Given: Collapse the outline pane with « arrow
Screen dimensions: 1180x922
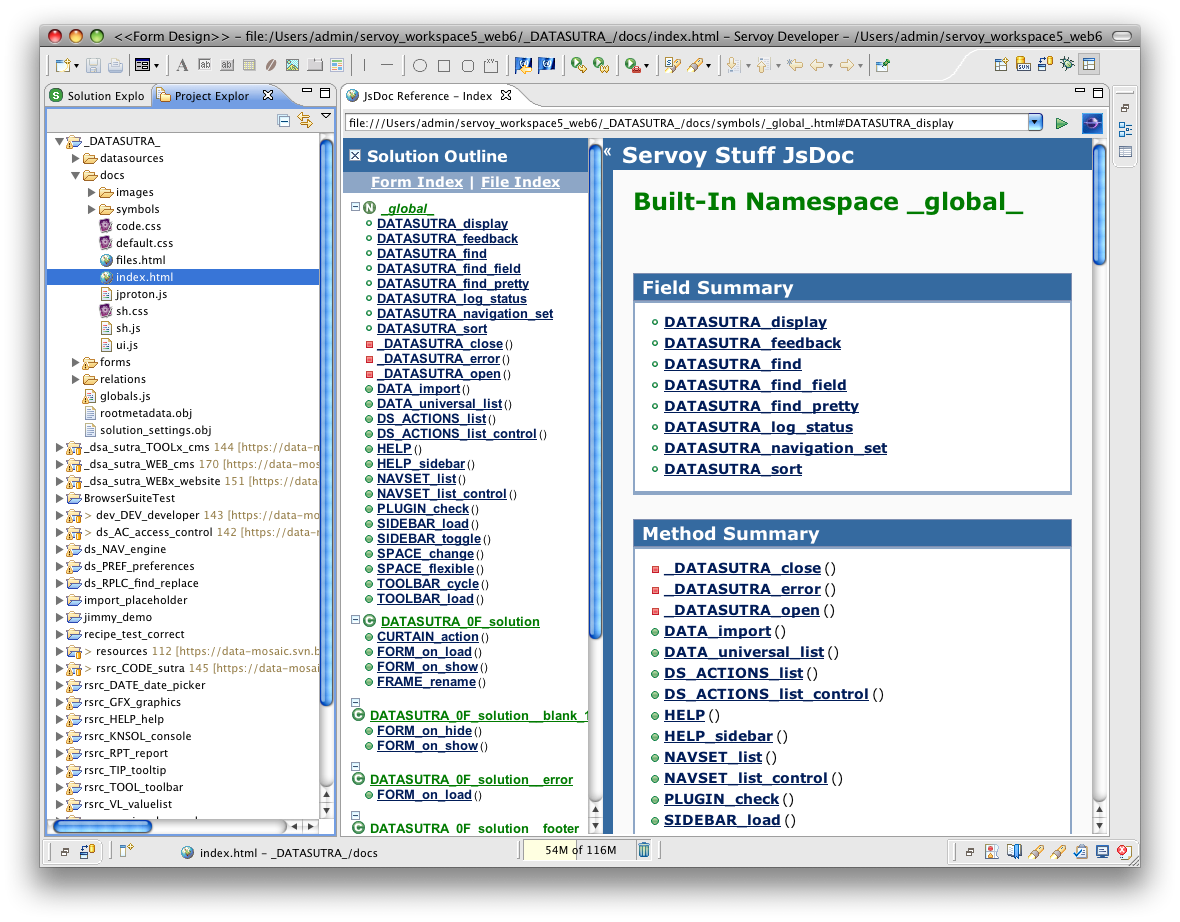Looking at the screenshot, I should [607, 152].
